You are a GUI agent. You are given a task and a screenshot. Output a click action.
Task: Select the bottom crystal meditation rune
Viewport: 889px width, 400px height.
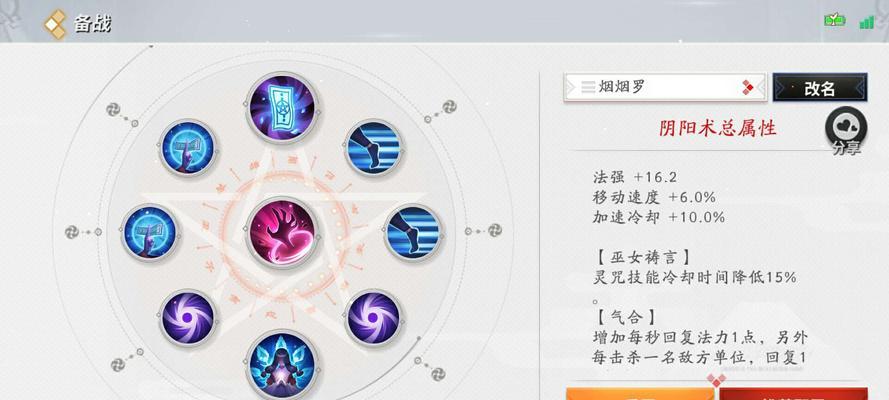click(x=282, y=365)
